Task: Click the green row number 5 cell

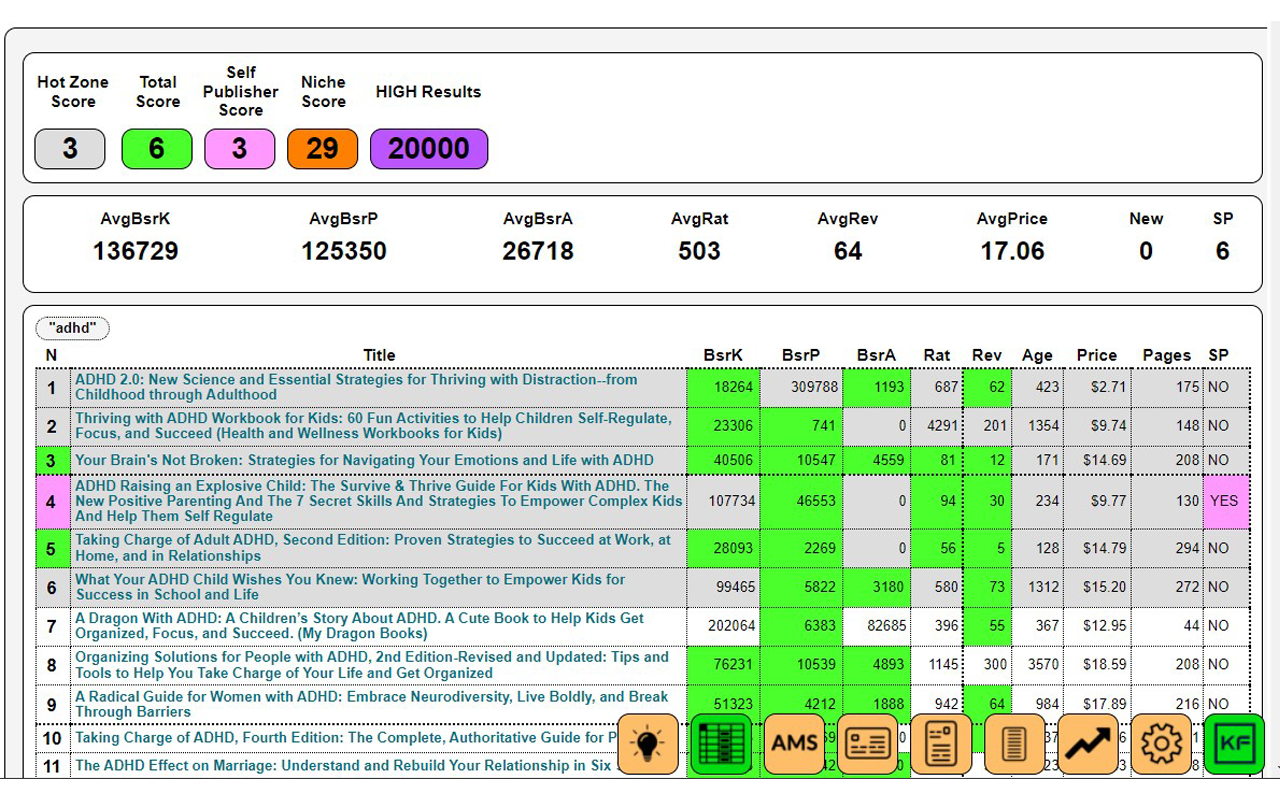Action: (x=52, y=548)
